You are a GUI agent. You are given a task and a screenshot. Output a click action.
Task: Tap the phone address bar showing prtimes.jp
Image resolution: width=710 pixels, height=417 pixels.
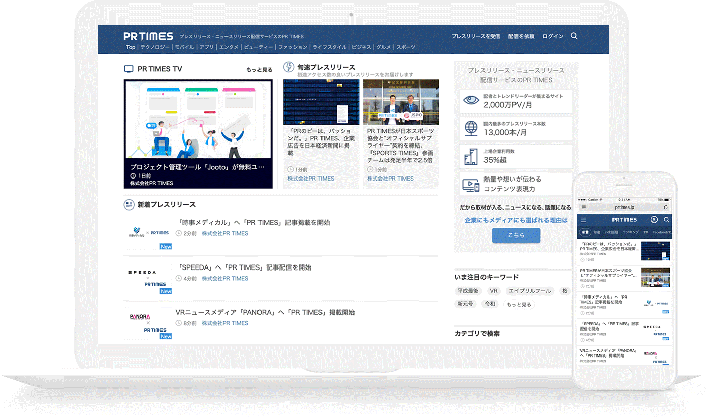(x=624, y=207)
